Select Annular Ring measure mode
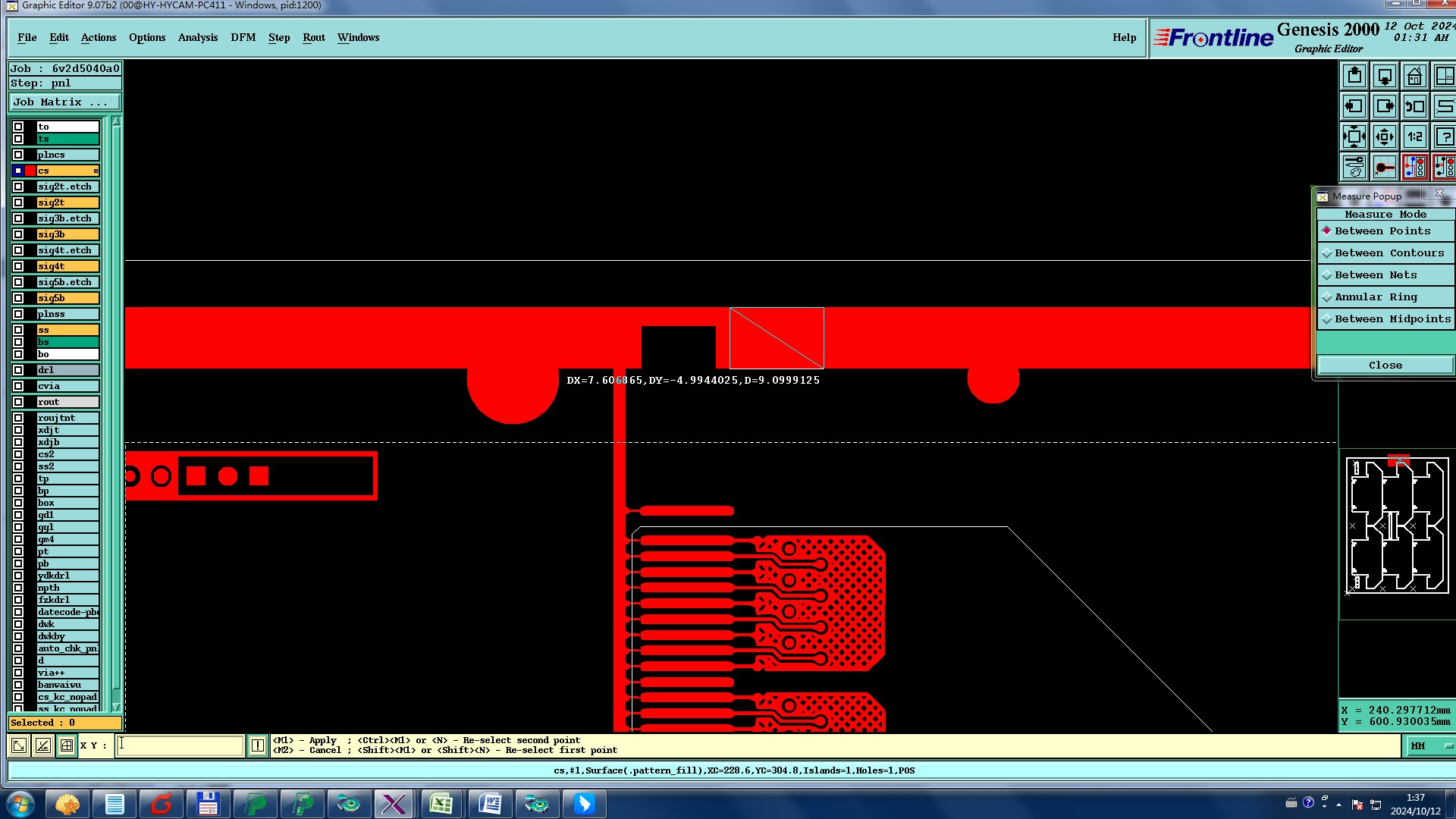 pos(1375,297)
